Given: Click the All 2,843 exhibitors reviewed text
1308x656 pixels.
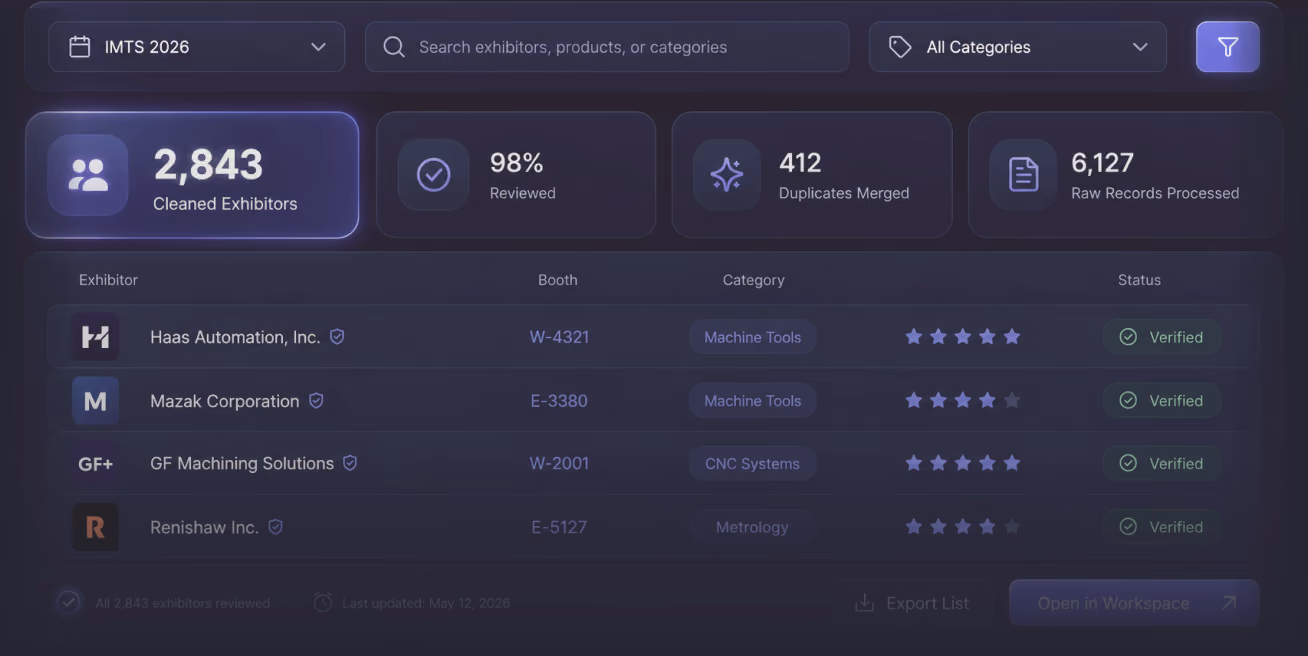Looking at the screenshot, I should tap(182, 603).
